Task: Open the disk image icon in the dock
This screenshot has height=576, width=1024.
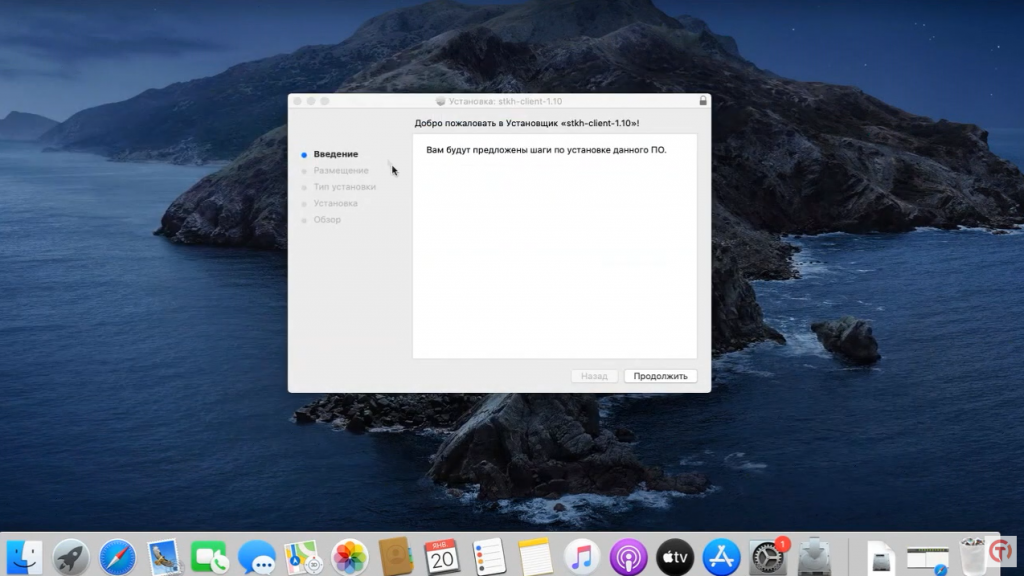Action: tap(880, 558)
